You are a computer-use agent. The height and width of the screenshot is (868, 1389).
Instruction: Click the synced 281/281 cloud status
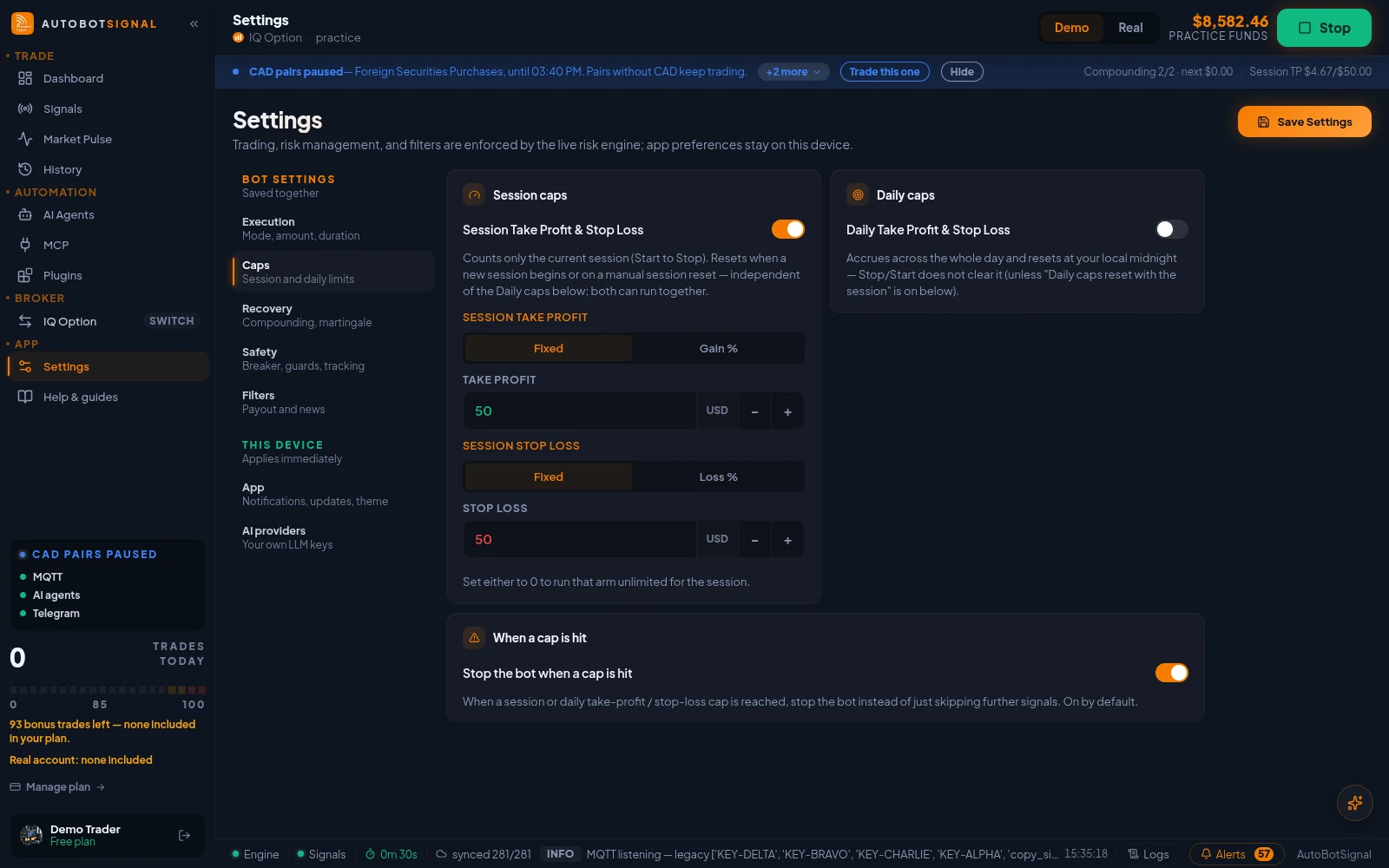[x=484, y=854]
